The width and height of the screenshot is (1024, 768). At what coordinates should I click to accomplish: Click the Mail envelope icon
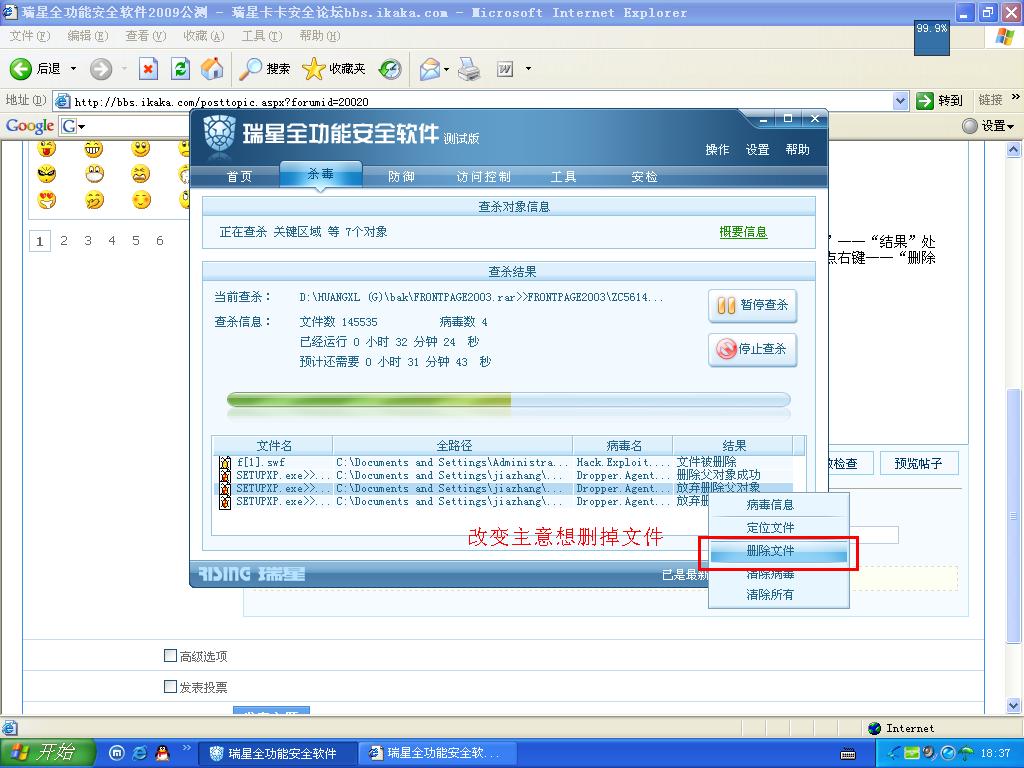coord(429,69)
